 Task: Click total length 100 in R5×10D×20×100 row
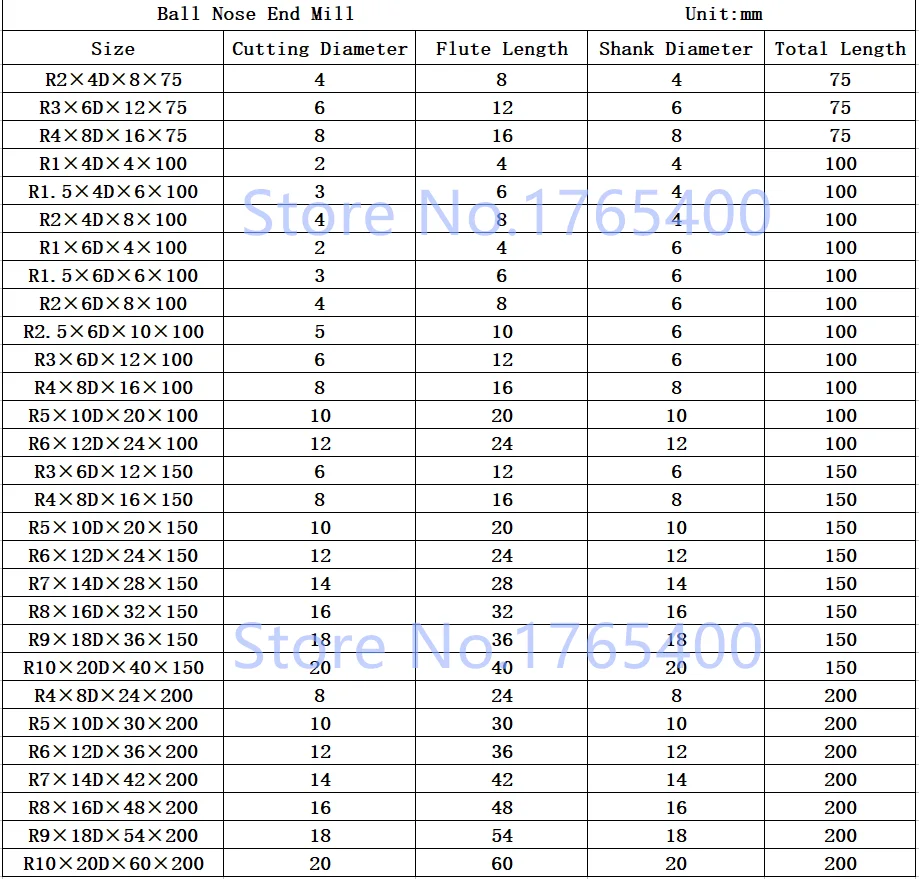click(840, 415)
